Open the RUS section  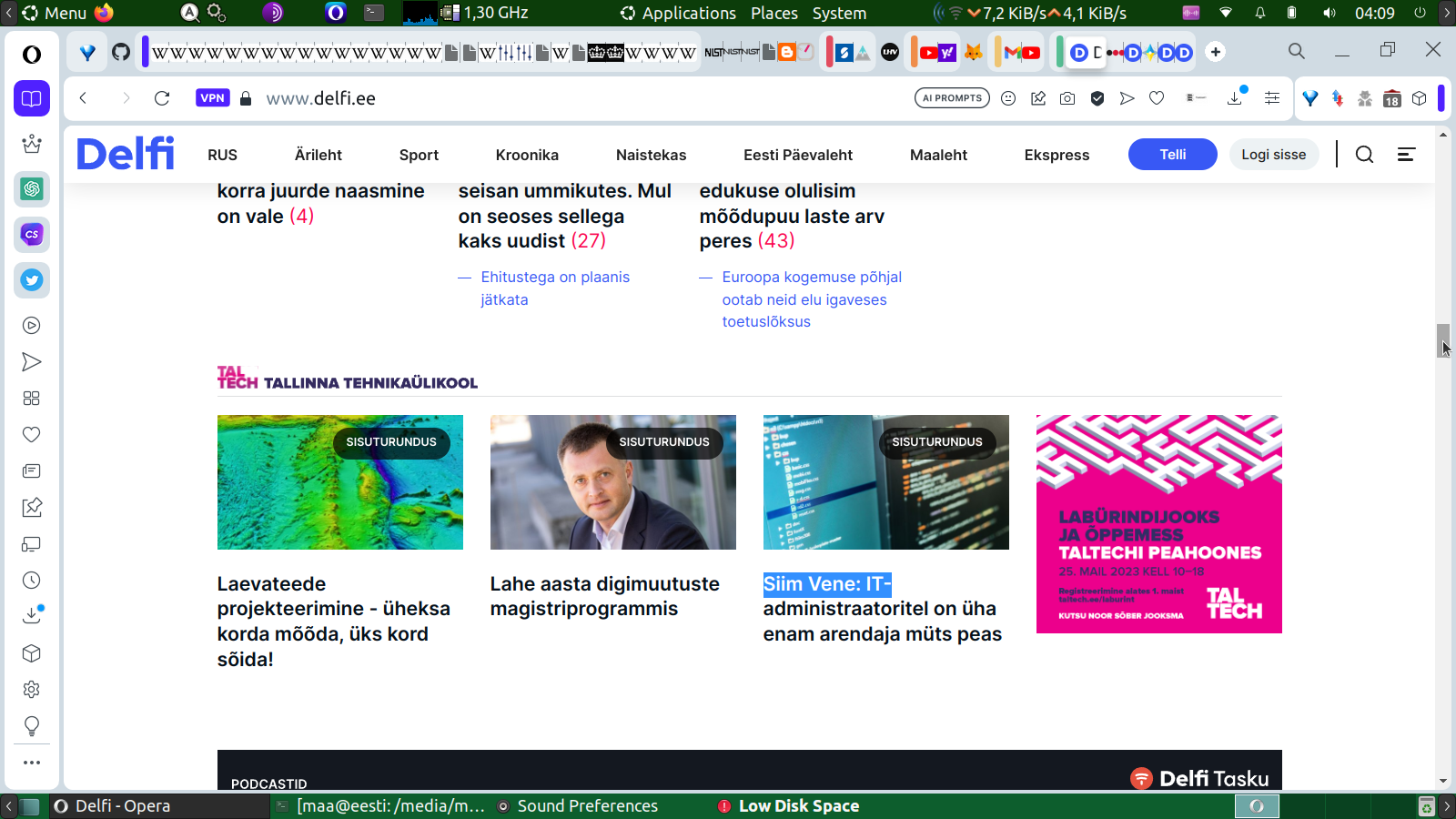tap(222, 155)
